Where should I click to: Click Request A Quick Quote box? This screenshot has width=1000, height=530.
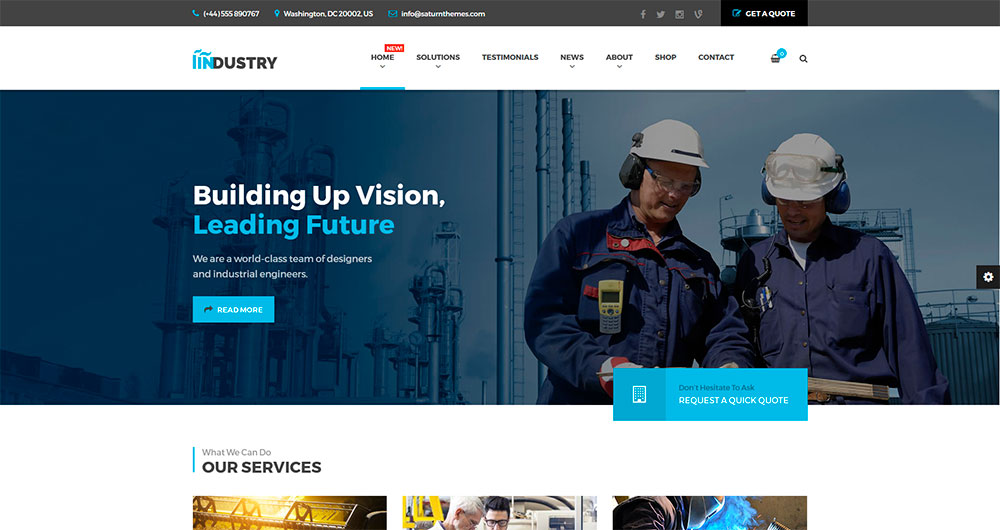click(710, 394)
